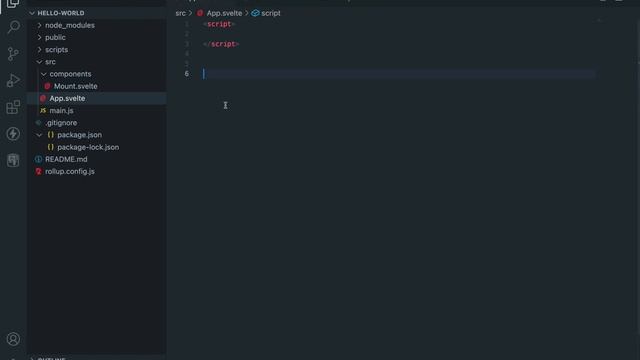
Task: Open package-lock.json file
Action: 88,147
